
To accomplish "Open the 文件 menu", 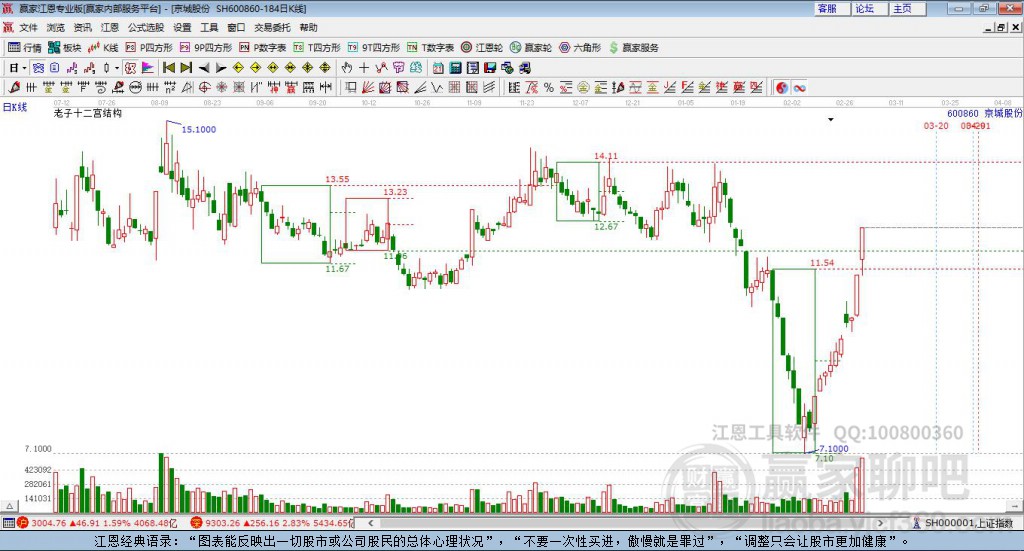I will pos(29,27).
